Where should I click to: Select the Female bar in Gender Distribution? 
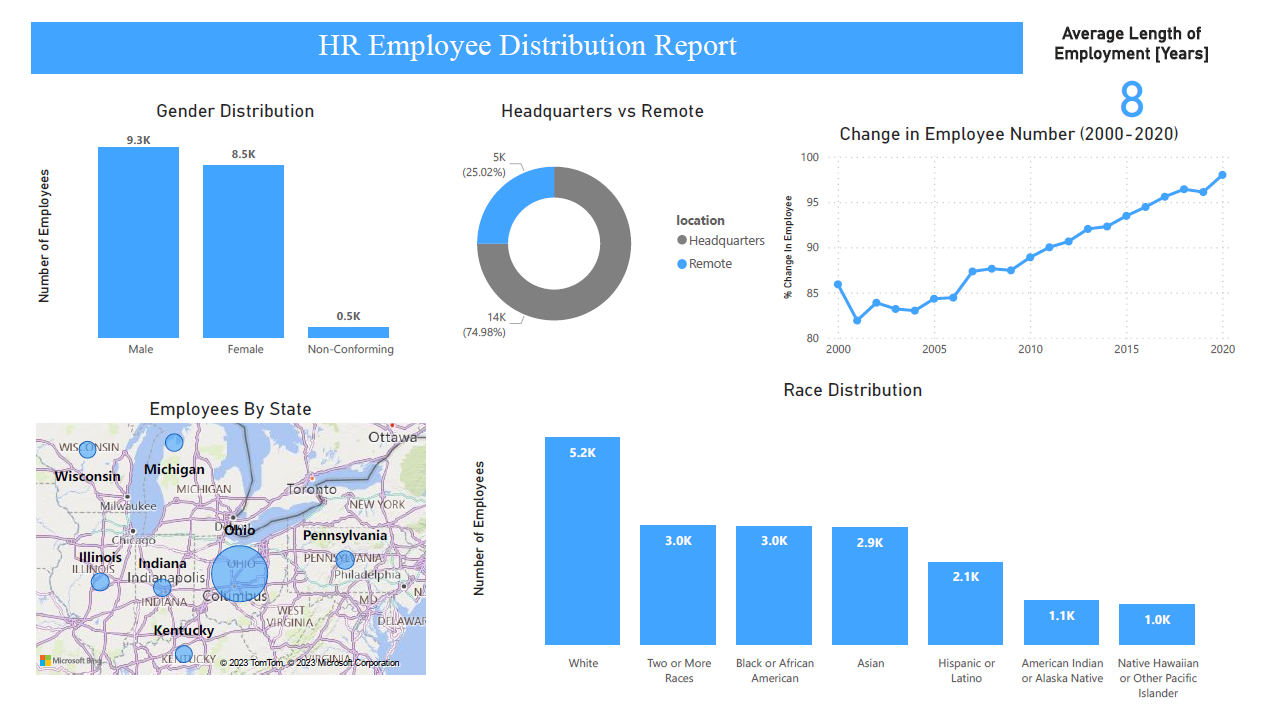[x=243, y=250]
